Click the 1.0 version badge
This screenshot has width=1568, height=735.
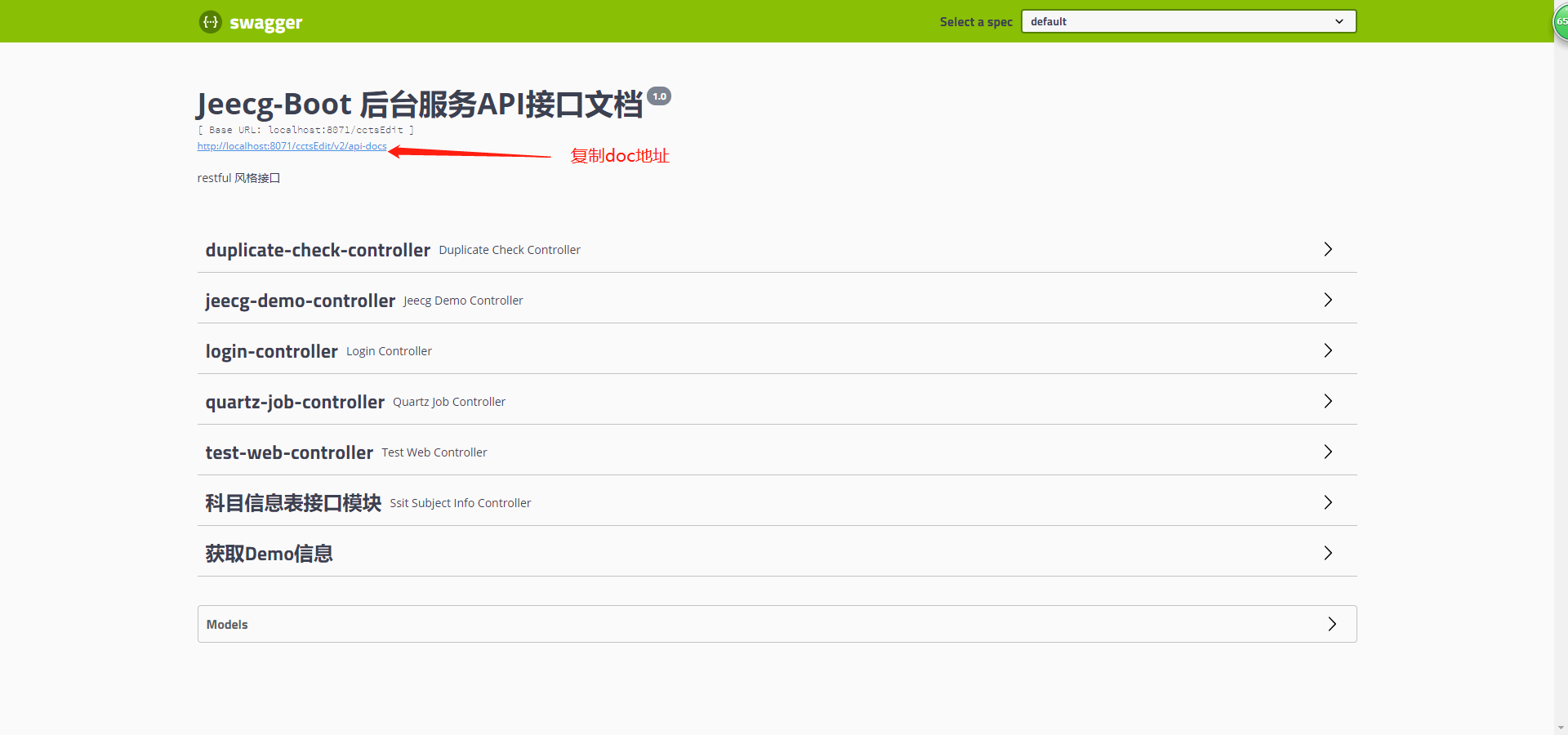(659, 96)
